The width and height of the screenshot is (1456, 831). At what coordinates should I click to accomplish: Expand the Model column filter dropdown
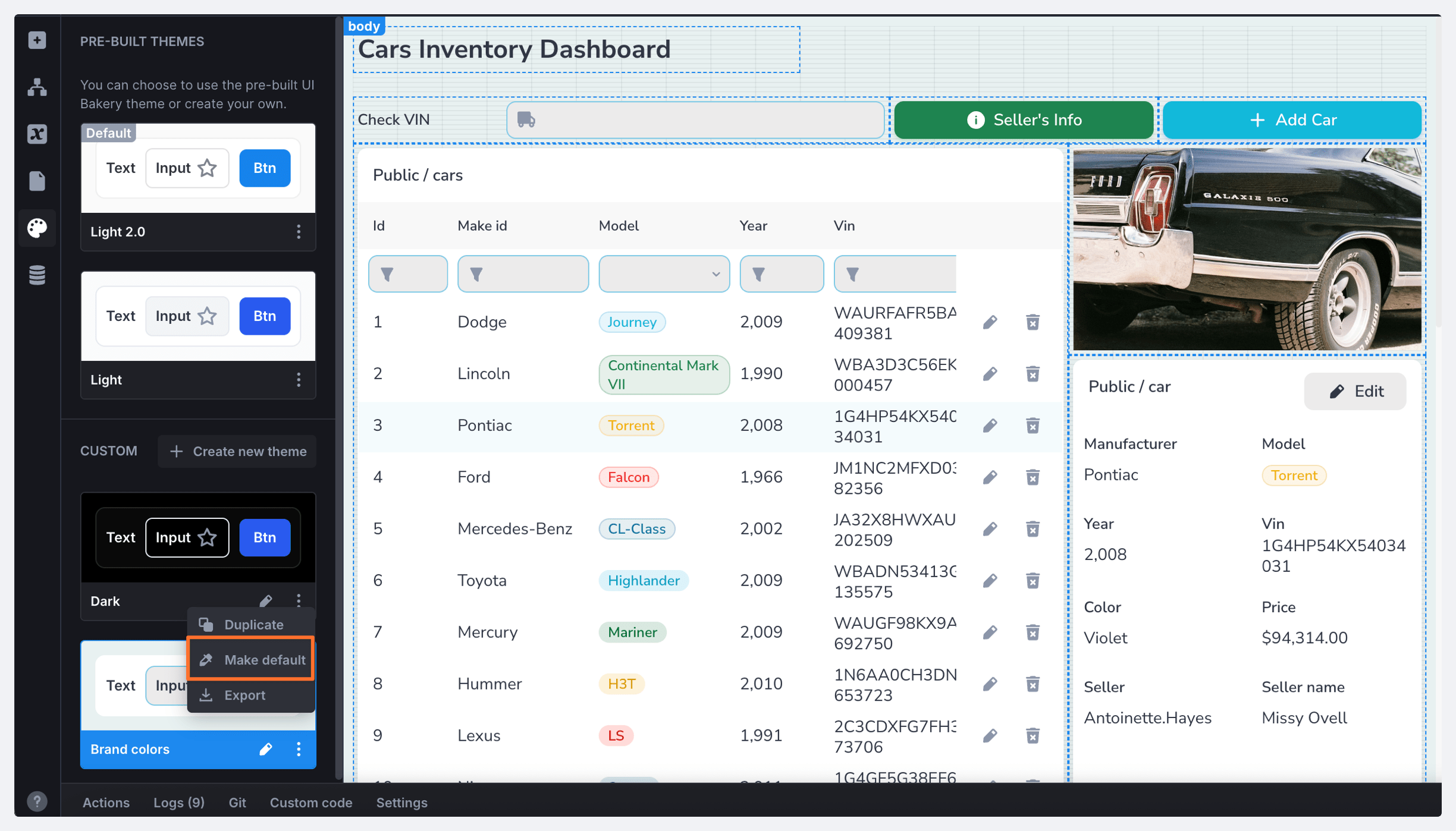click(664, 274)
